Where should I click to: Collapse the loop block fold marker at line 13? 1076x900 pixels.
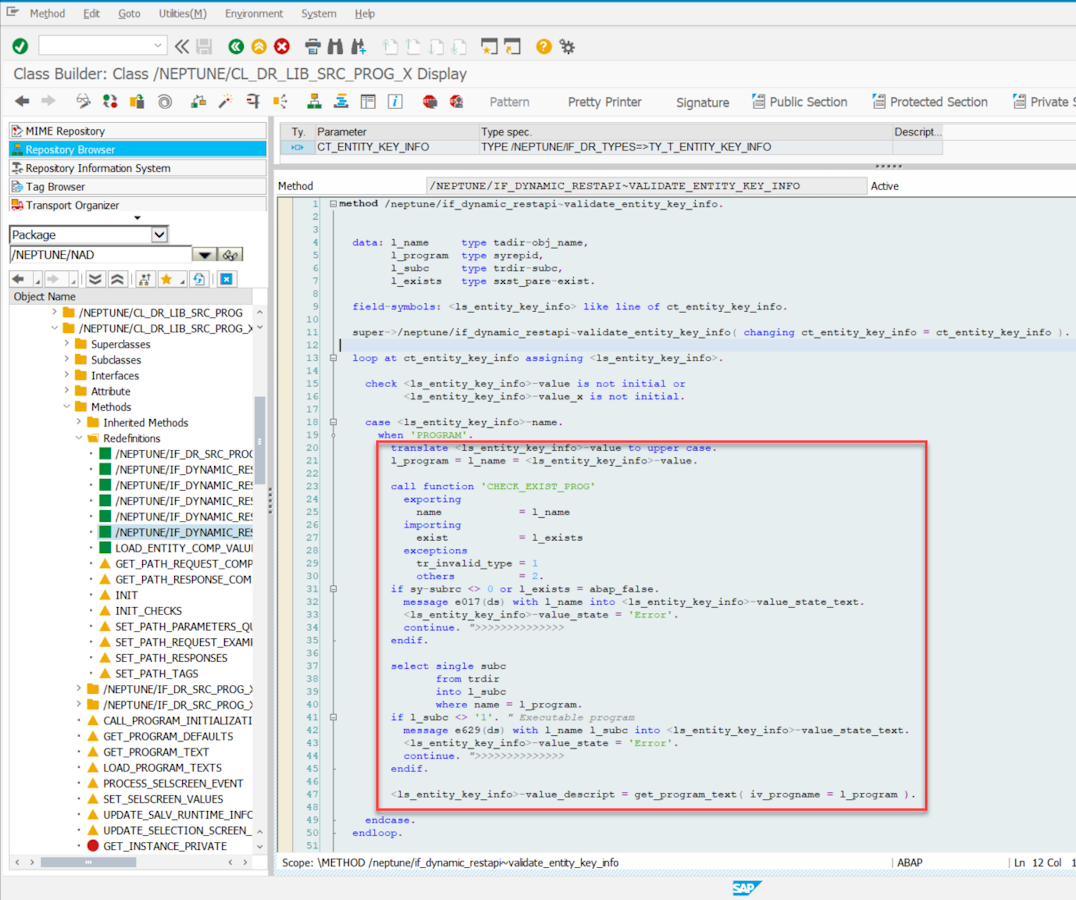click(x=333, y=358)
